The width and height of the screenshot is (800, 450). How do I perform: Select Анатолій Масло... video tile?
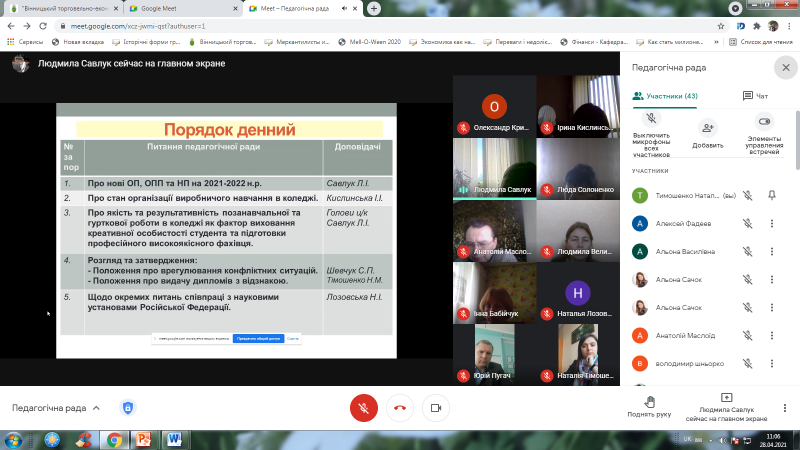tap(494, 231)
